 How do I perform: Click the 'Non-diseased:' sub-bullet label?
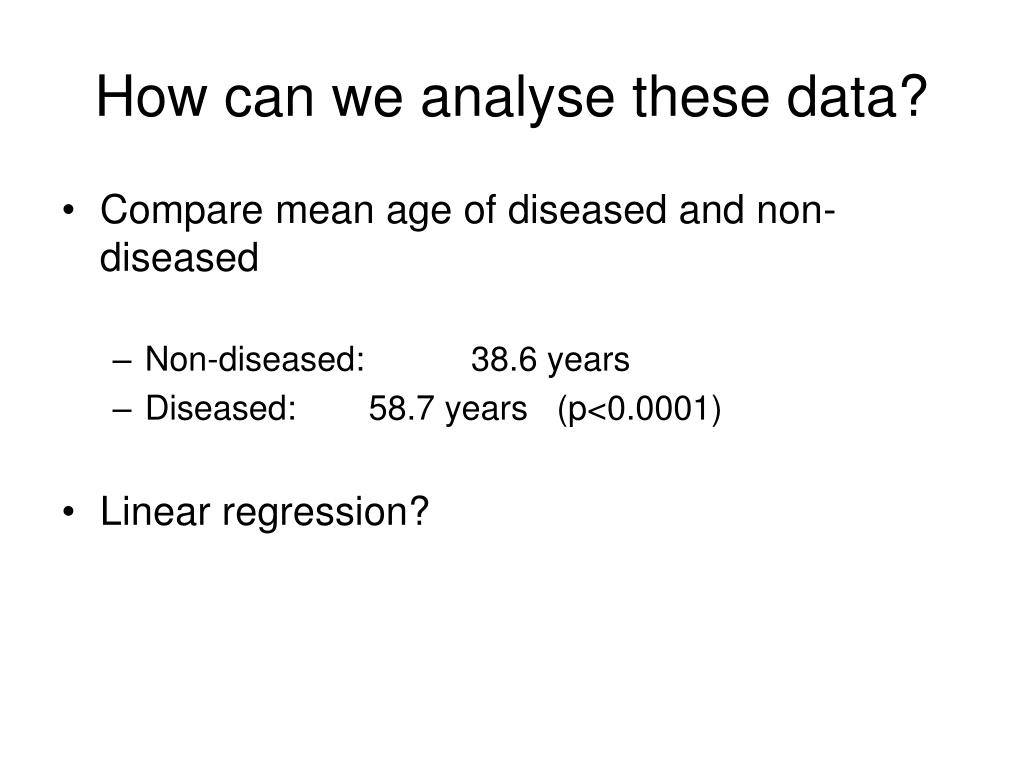point(255,359)
